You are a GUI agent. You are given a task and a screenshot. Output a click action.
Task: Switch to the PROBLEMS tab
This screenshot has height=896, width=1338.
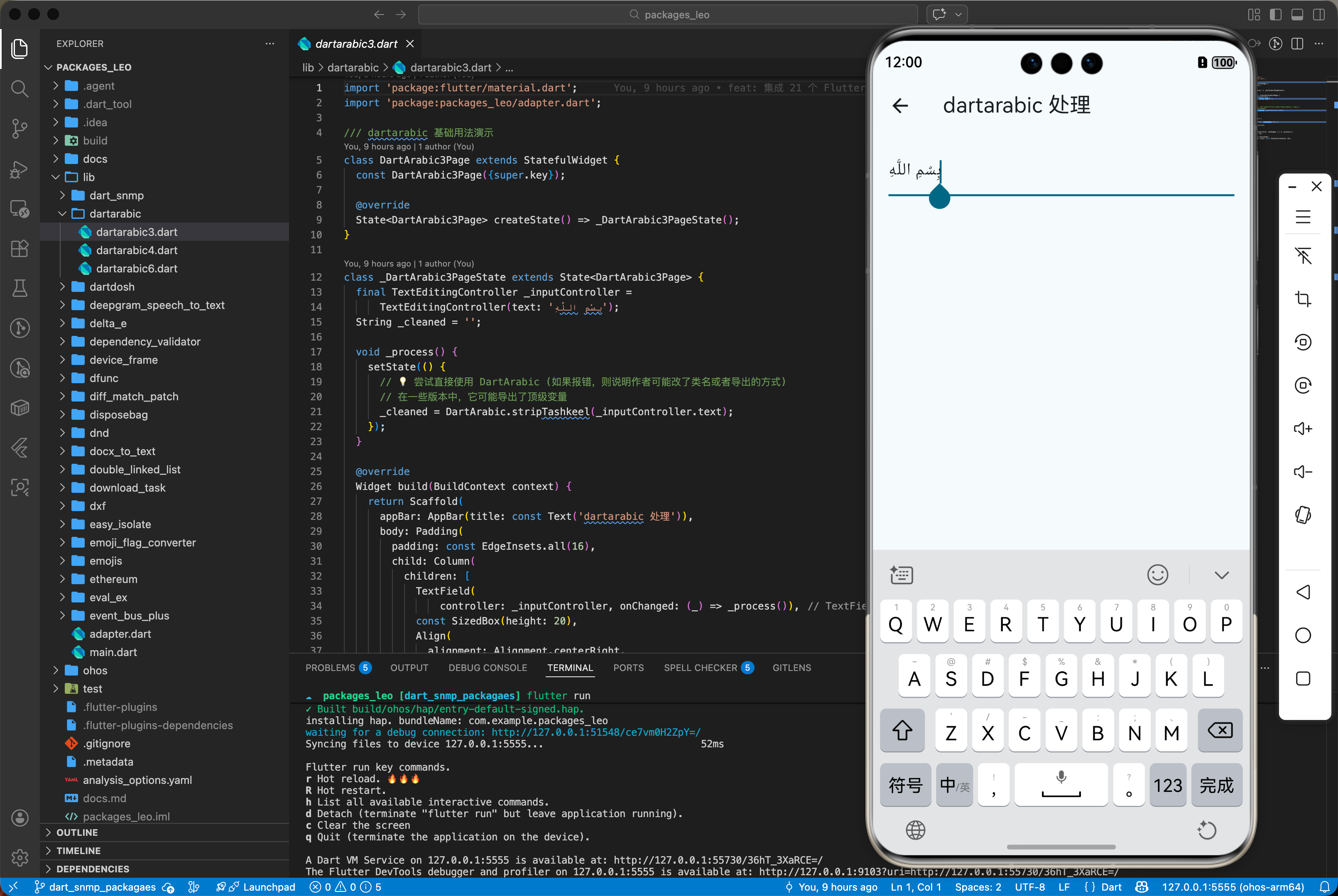[x=330, y=667]
